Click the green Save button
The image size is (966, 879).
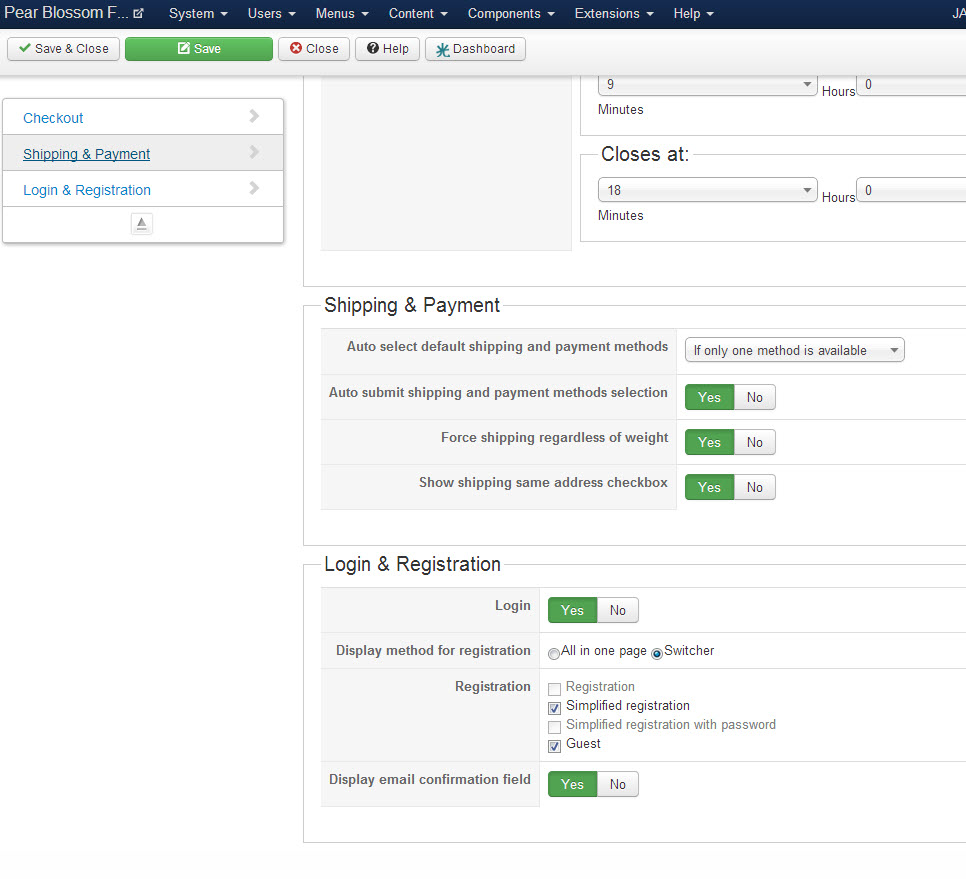click(x=198, y=49)
